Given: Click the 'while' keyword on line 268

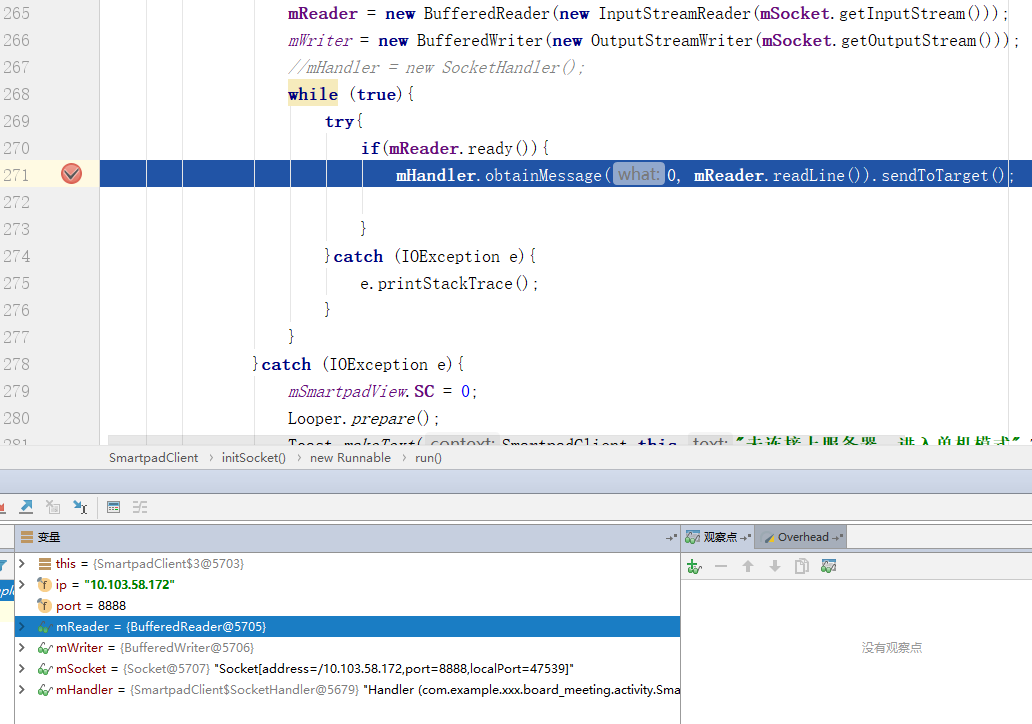Looking at the screenshot, I should [x=313, y=94].
